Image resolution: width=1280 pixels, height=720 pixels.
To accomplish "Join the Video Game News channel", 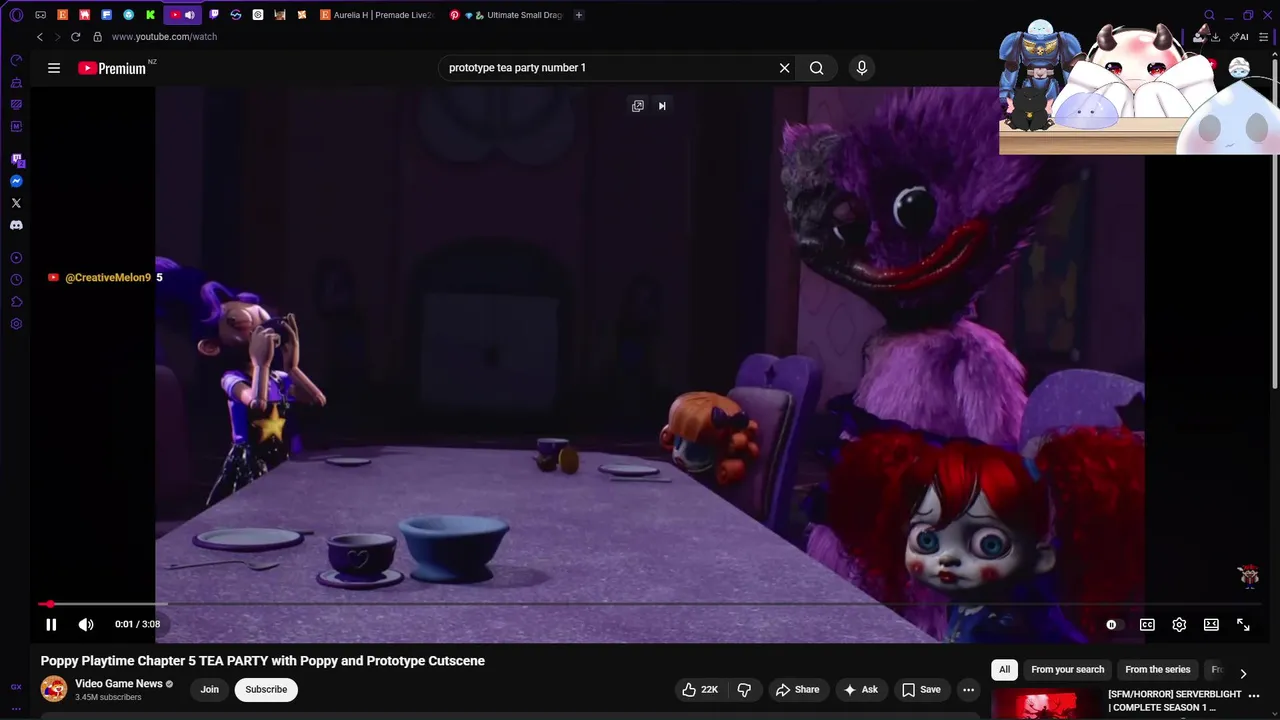I will (x=209, y=690).
